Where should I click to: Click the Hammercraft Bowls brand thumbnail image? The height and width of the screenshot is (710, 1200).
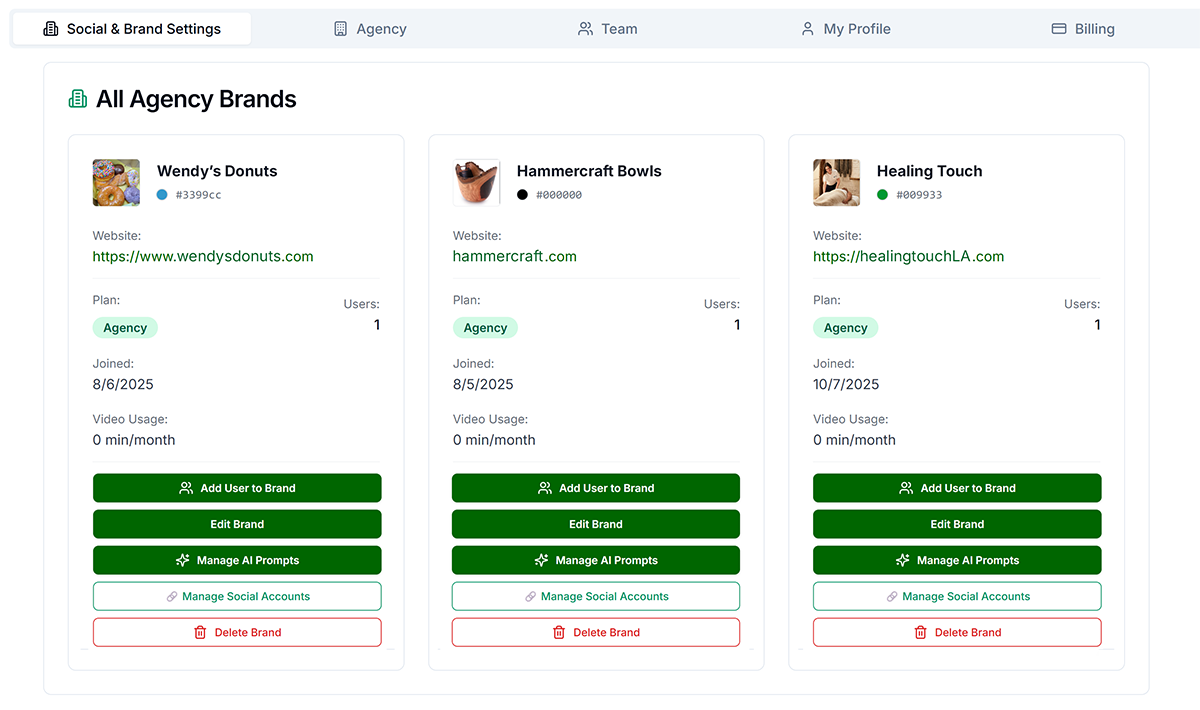[x=476, y=183]
